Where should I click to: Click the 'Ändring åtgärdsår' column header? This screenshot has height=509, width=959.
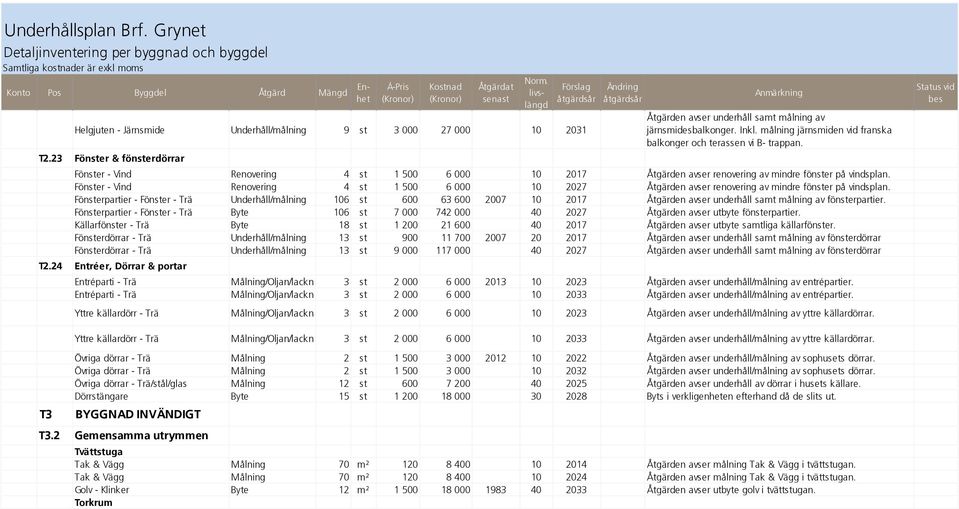pyautogui.click(x=623, y=93)
